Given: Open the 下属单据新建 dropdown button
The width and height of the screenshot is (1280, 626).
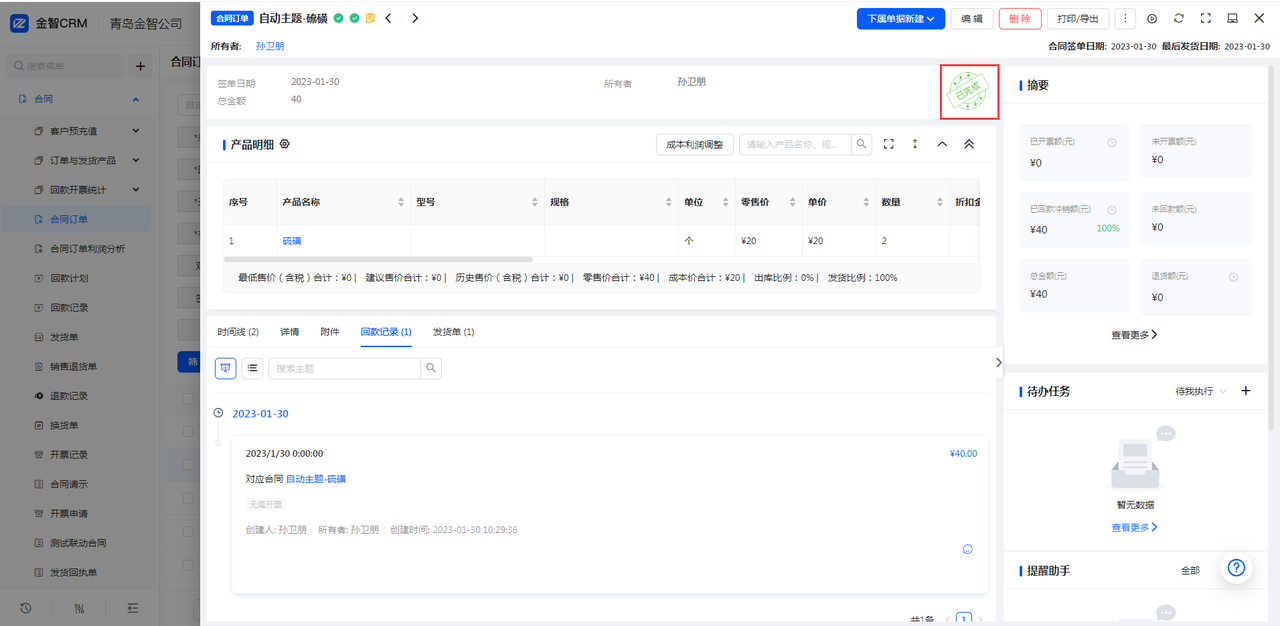Looking at the screenshot, I should coord(901,19).
